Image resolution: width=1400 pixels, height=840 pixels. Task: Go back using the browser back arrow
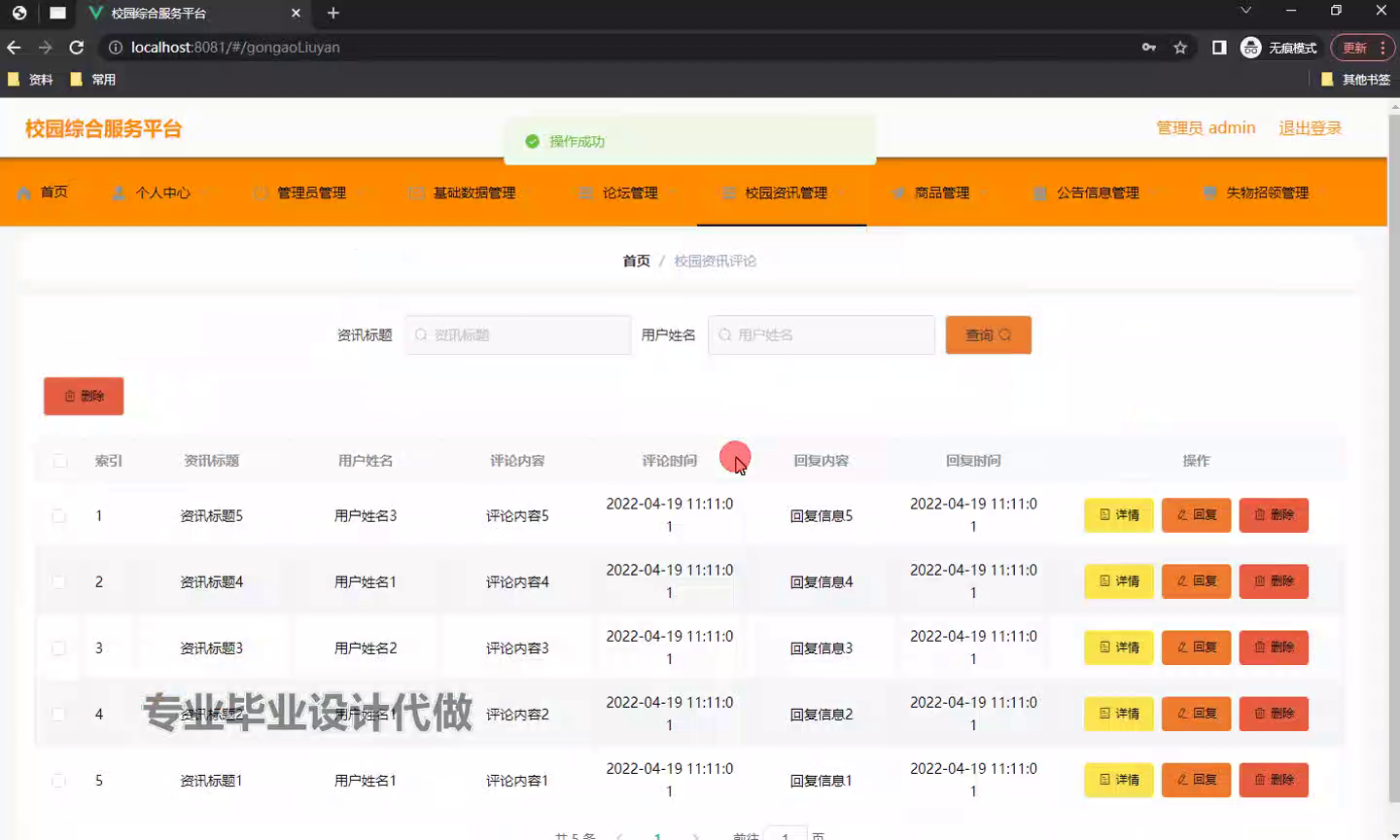pyautogui.click(x=14, y=47)
